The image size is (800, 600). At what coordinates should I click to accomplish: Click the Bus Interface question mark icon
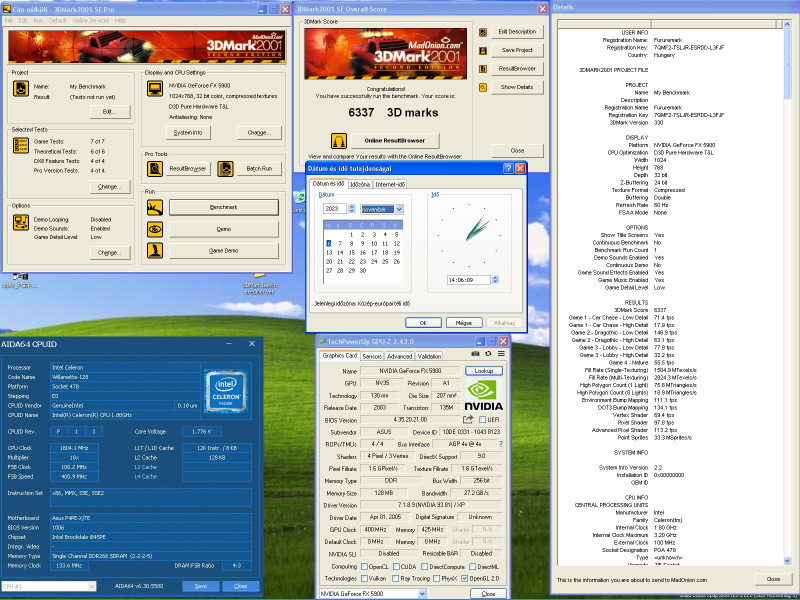click(x=501, y=444)
